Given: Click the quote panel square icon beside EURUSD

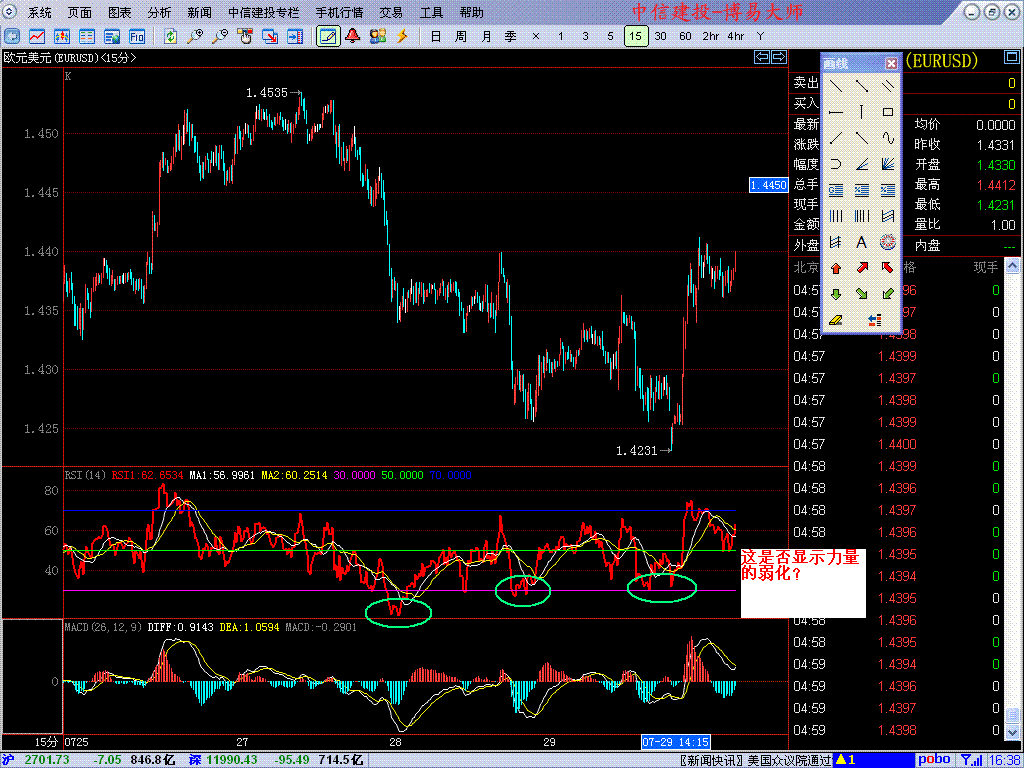Looking at the screenshot, I should click(1011, 59).
